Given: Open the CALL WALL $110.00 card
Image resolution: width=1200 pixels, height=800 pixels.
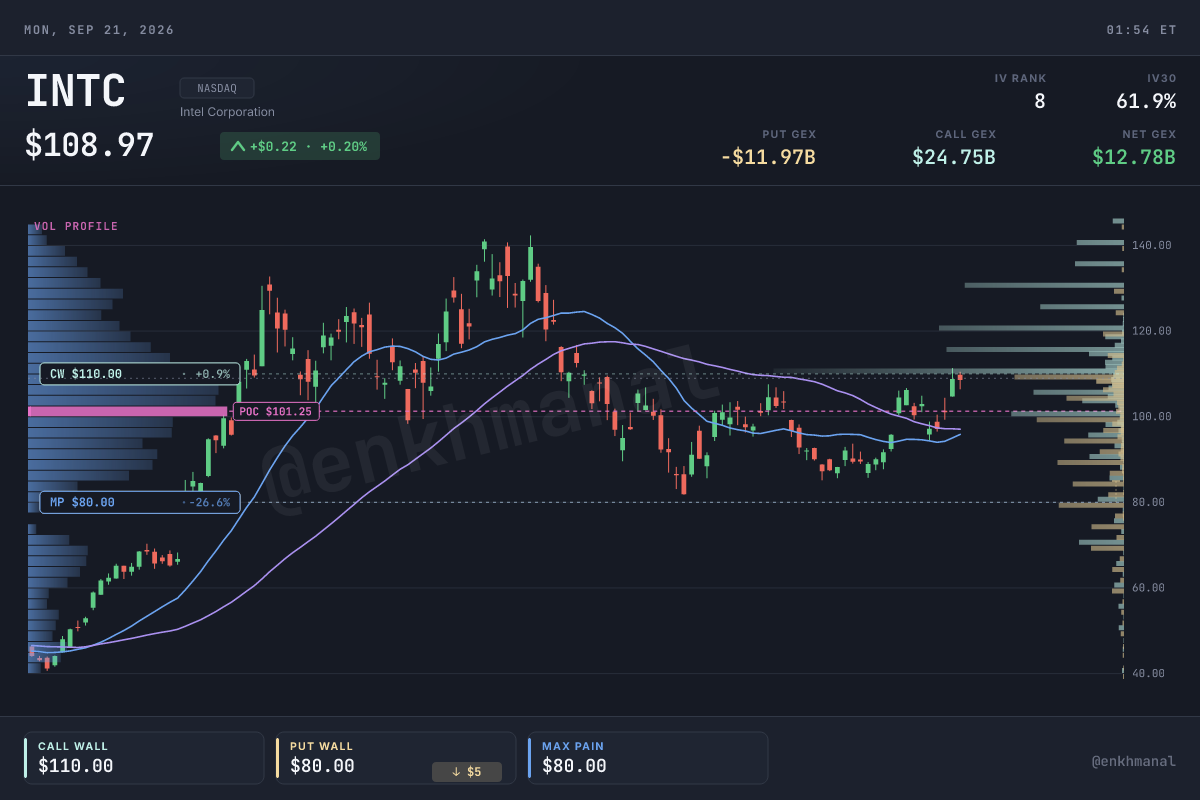Looking at the screenshot, I should pos(144,758).
